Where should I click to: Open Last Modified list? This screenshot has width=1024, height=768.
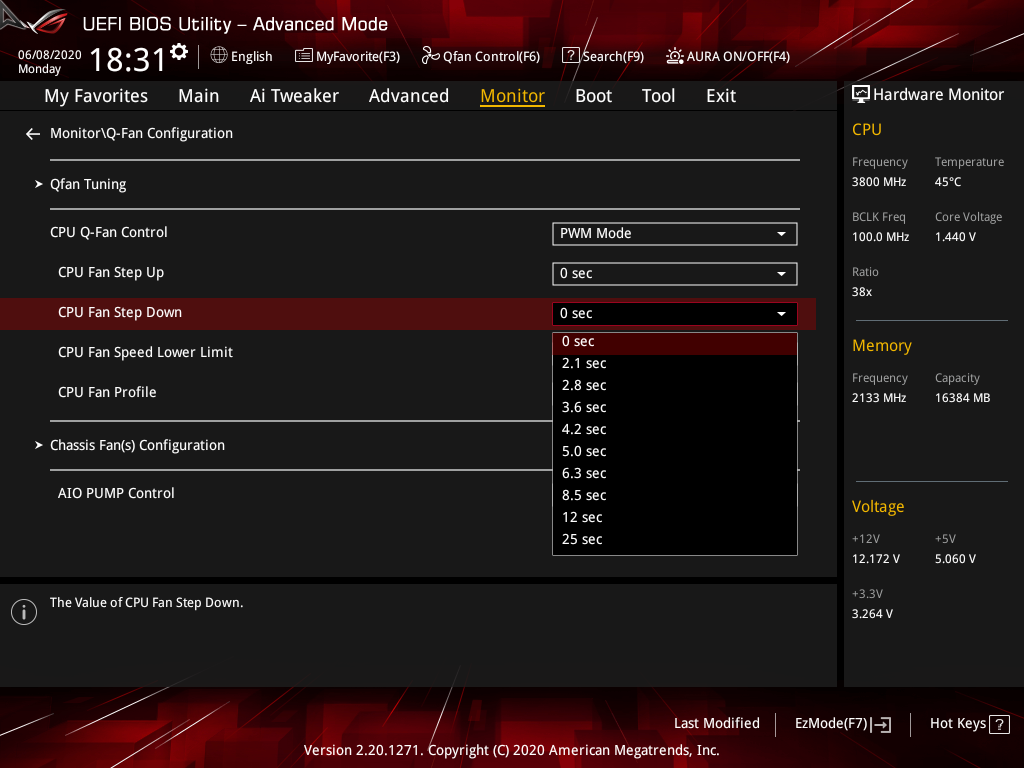point(716,724)
